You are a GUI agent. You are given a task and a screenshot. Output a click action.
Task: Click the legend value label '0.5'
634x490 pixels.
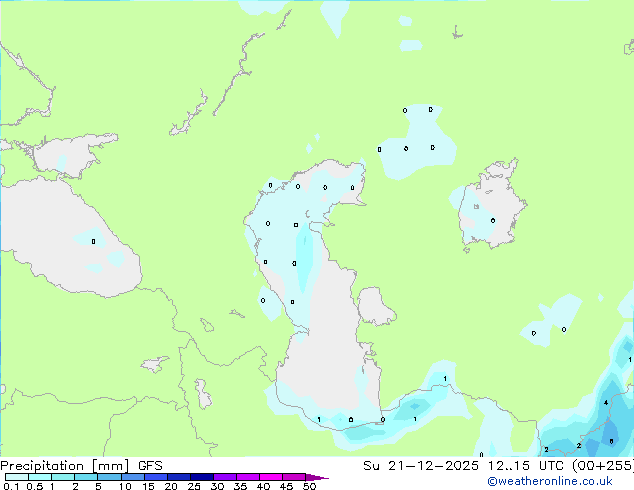click(35, 486)
